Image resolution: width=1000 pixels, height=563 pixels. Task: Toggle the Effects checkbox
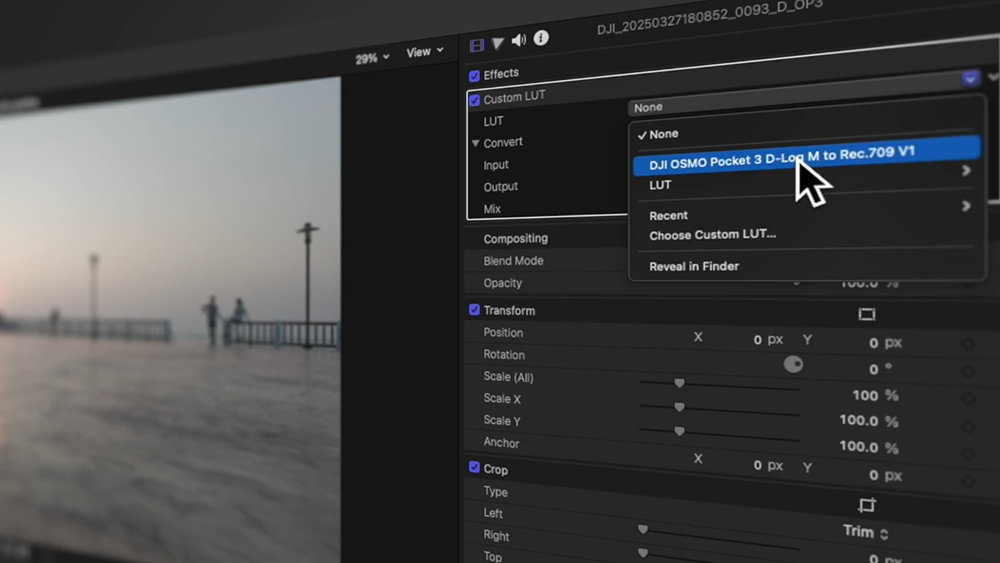click(474, 76)
